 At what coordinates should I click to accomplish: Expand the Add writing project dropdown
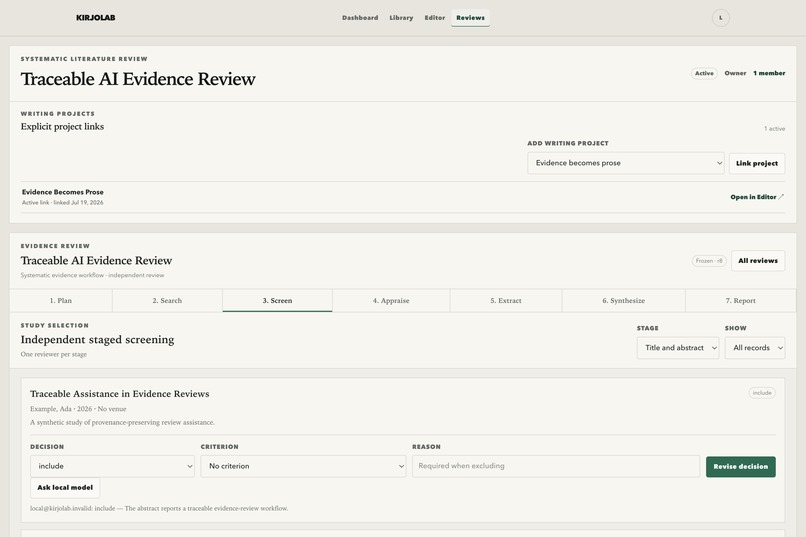pyautogui.click(x=626, y=163)
